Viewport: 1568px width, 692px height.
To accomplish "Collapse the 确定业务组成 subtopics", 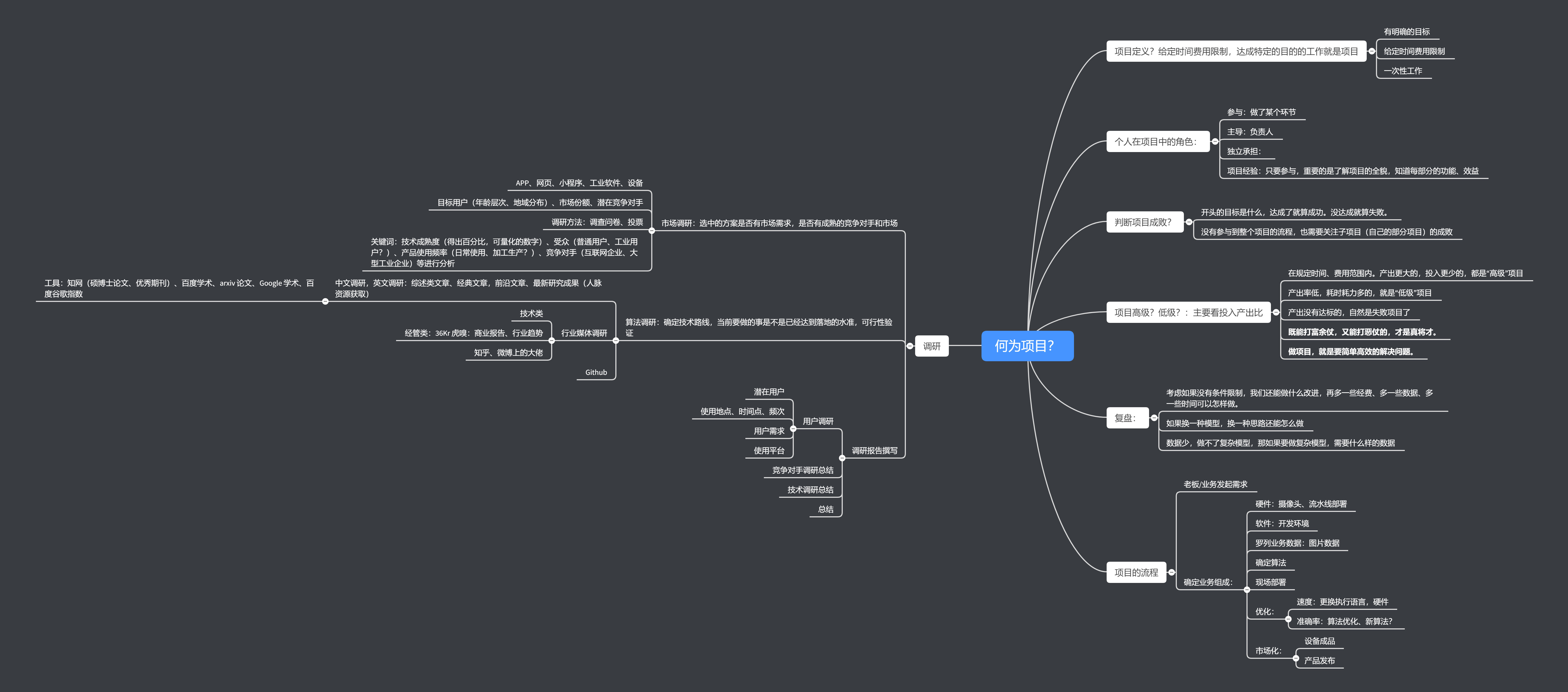I will 1247,589.
